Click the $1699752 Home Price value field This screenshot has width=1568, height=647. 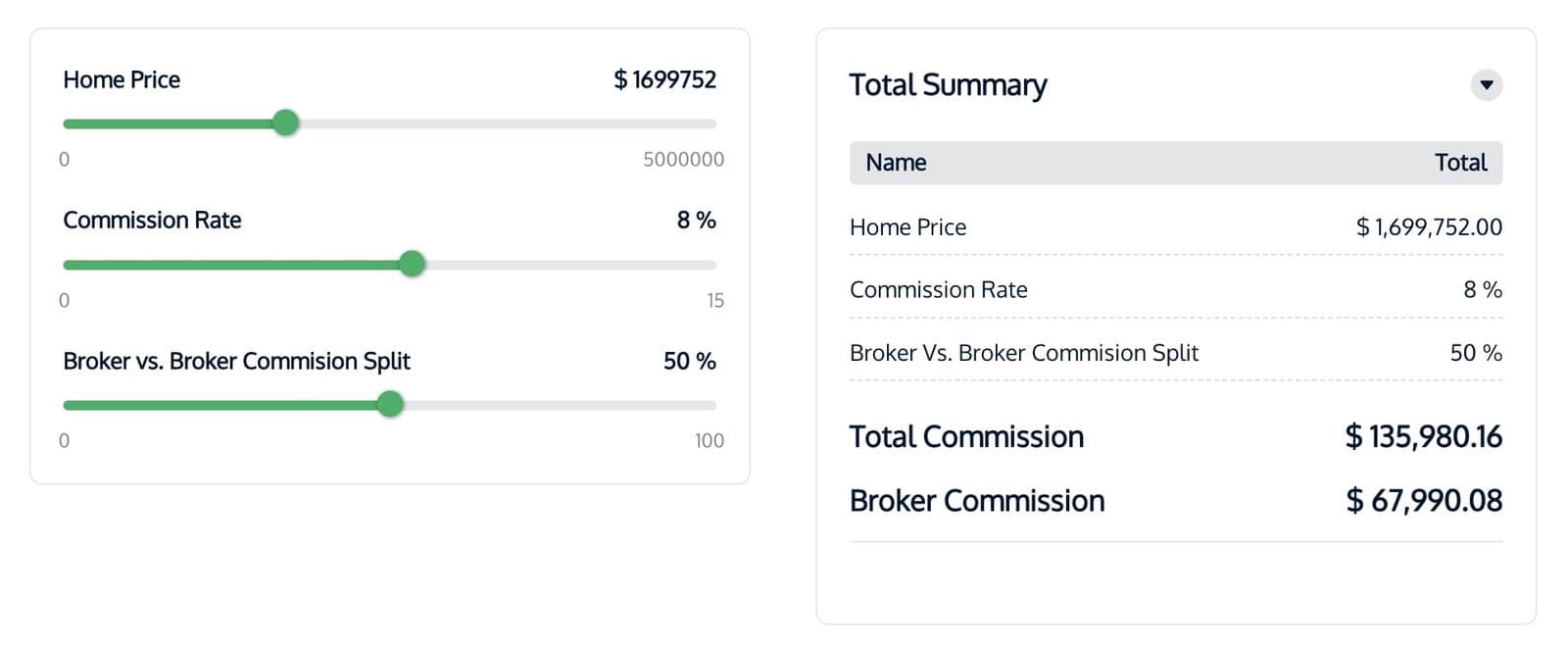pyautogui.click(x=665, y=80)
